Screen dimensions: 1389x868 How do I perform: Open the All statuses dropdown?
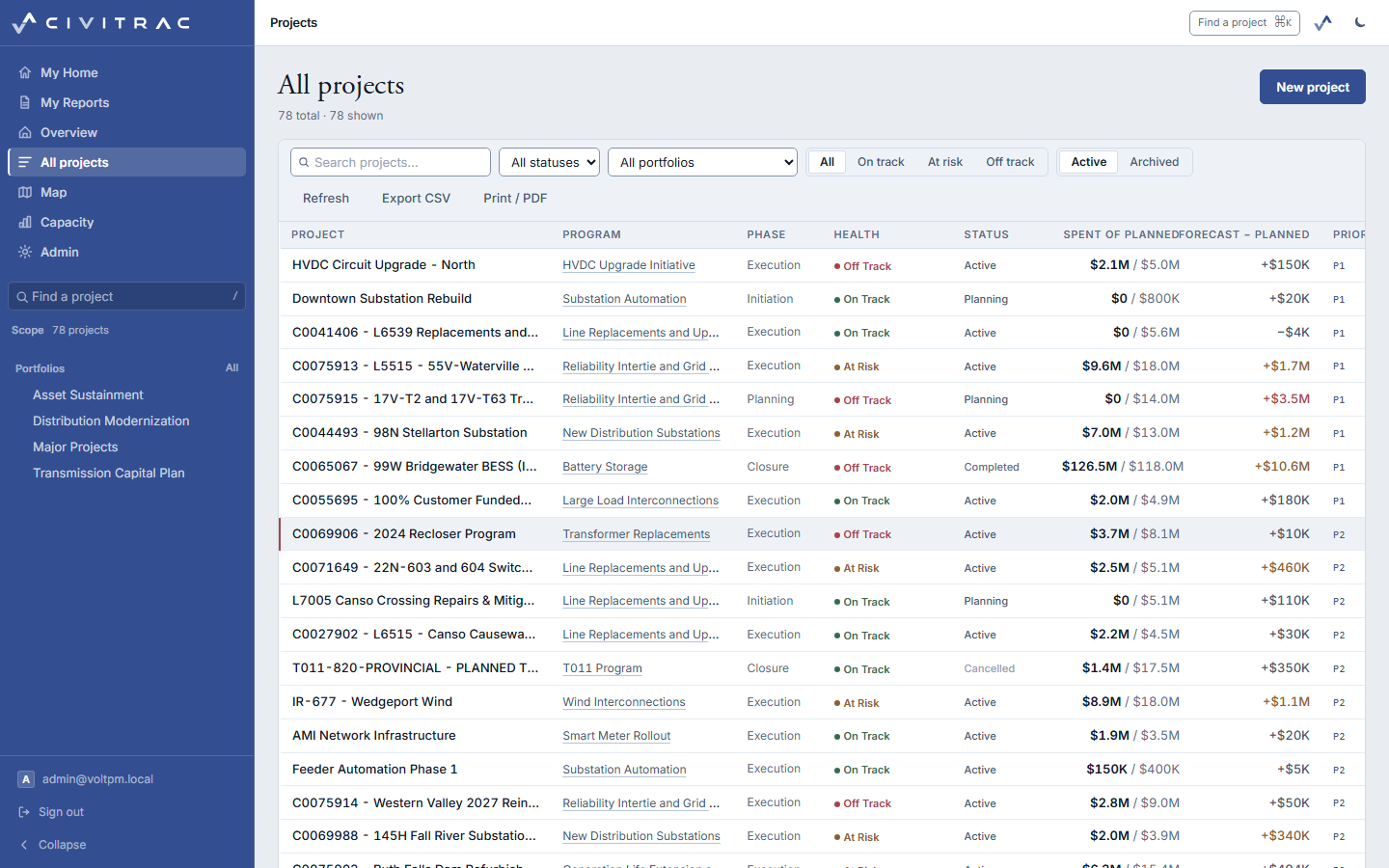click(x=549, y=162)
